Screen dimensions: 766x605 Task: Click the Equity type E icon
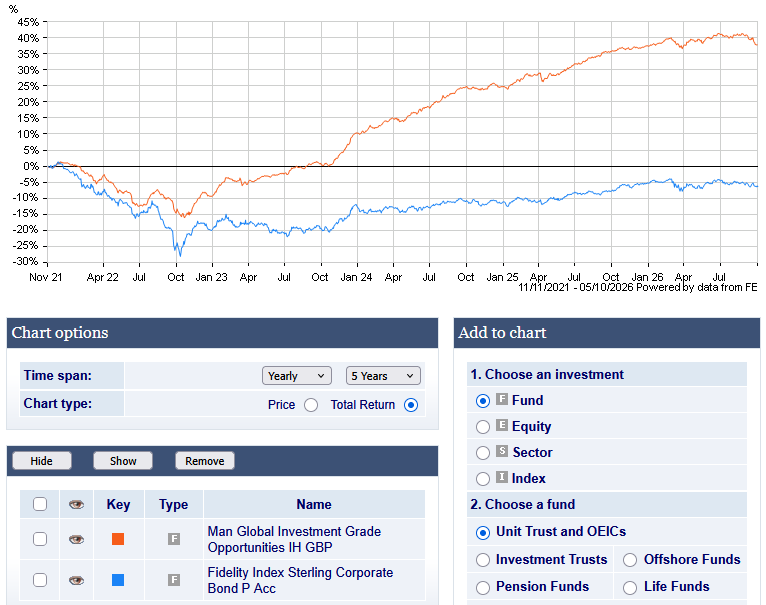(x=502, y=425)
